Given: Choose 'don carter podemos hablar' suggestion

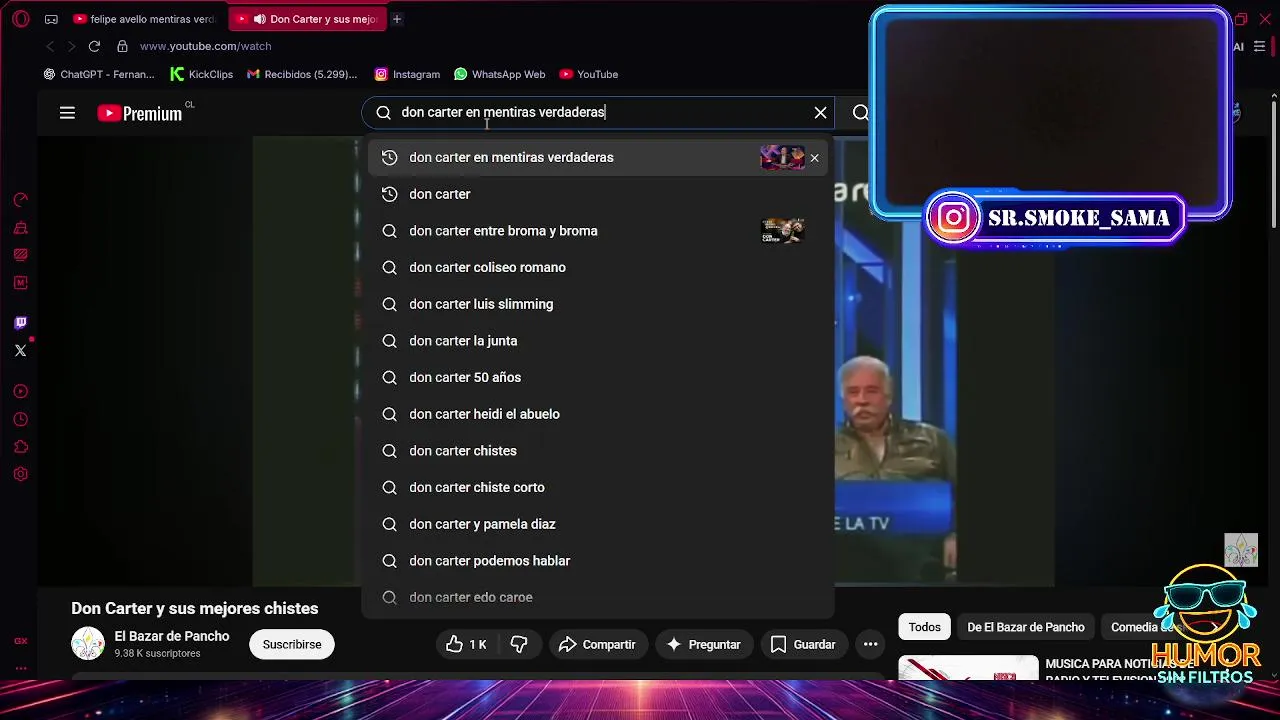Looking at the screenshot, I should [x=598, y=561].
